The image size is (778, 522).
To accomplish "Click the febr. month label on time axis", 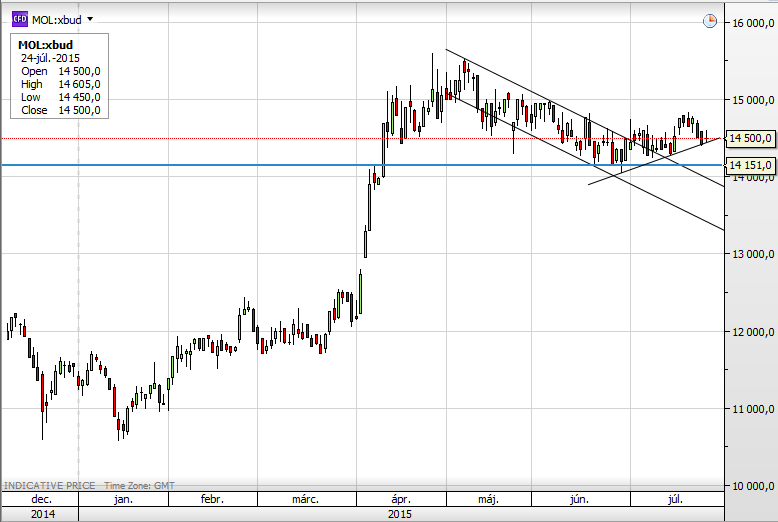I will coord(212,499).
